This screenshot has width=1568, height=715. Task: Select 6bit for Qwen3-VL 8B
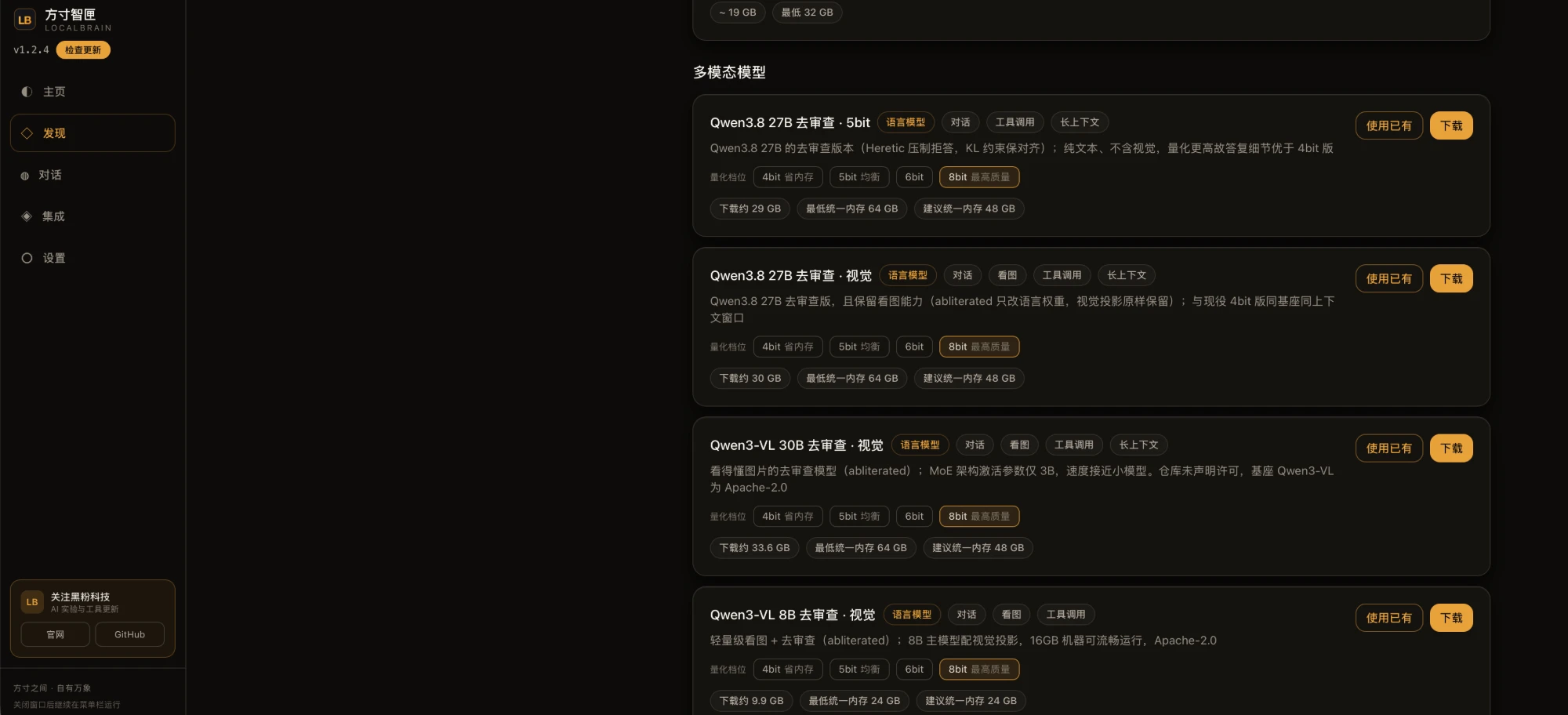(x=914, y=670)
